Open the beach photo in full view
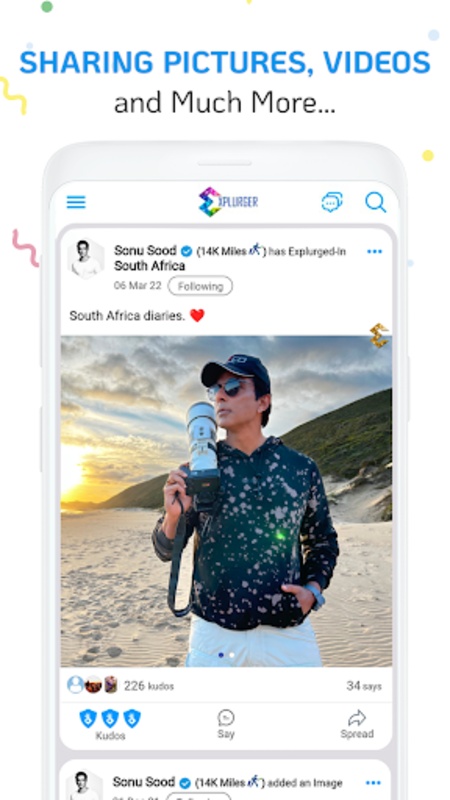Screen dimensions: 450x800 [x=226, y=501]
